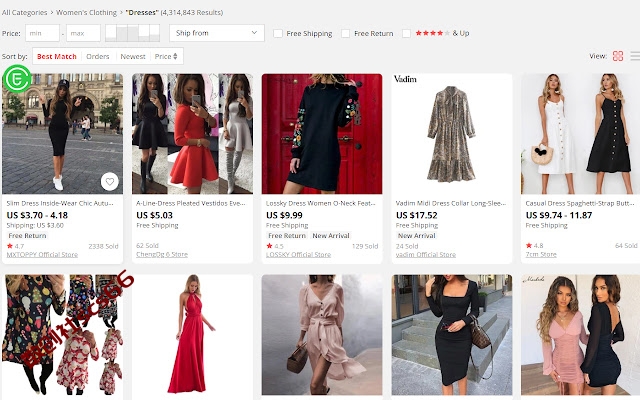Image resolution: width=640 pixels, height=400 pixels.
Task: Open the Slim Dress Inside-Wear product title
Action: (x=60, y=203)
